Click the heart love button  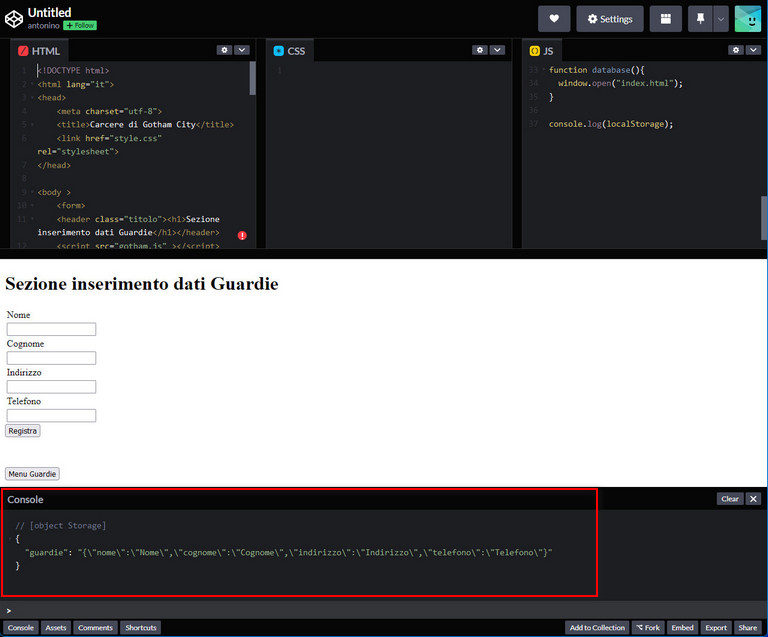[x=554, y=19]
